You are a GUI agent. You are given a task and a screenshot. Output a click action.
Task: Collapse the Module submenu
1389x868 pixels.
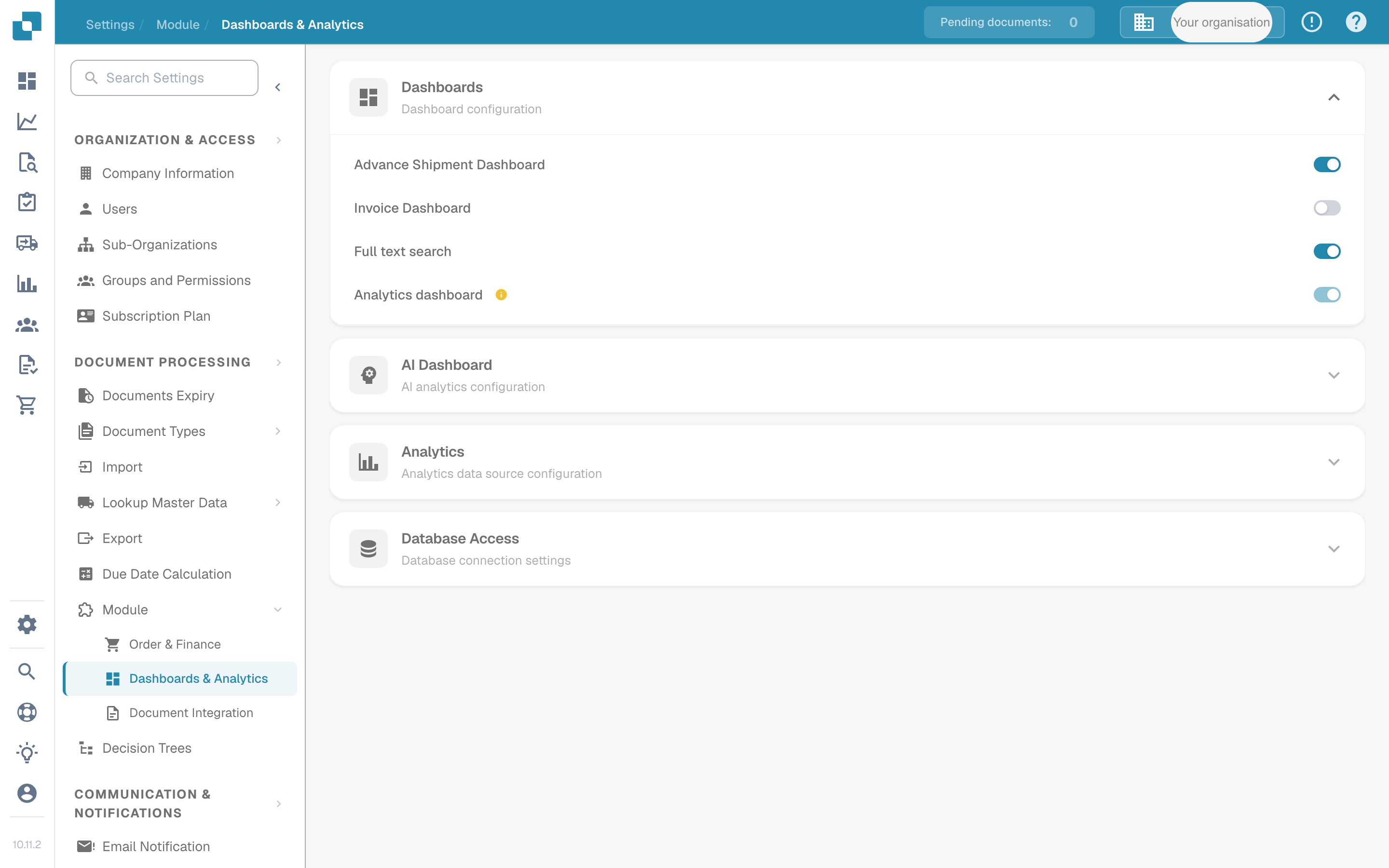278,610
